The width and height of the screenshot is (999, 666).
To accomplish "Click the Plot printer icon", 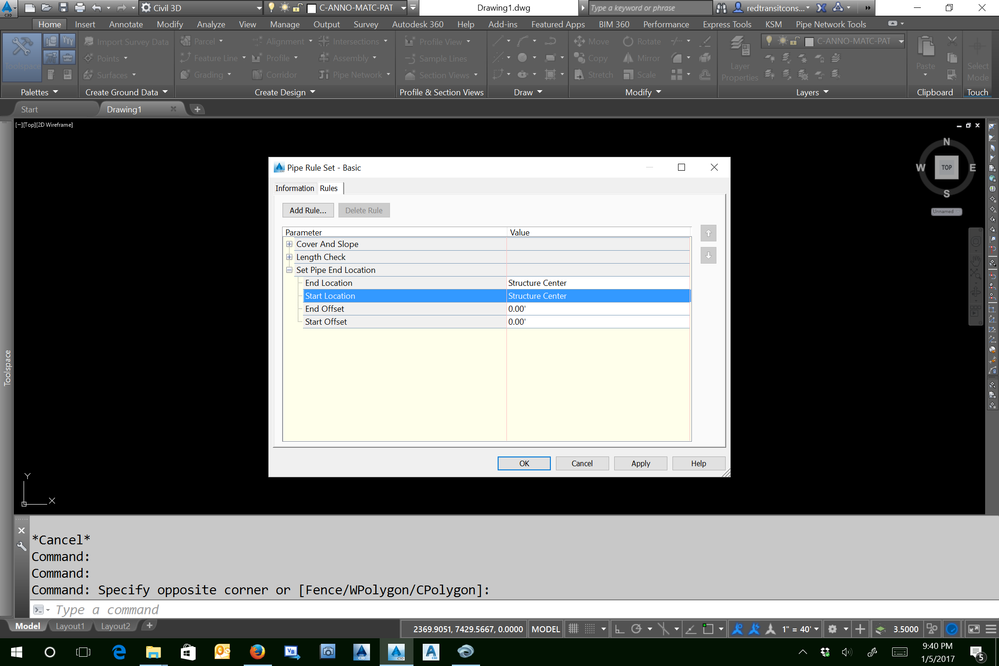I will 80,8.
